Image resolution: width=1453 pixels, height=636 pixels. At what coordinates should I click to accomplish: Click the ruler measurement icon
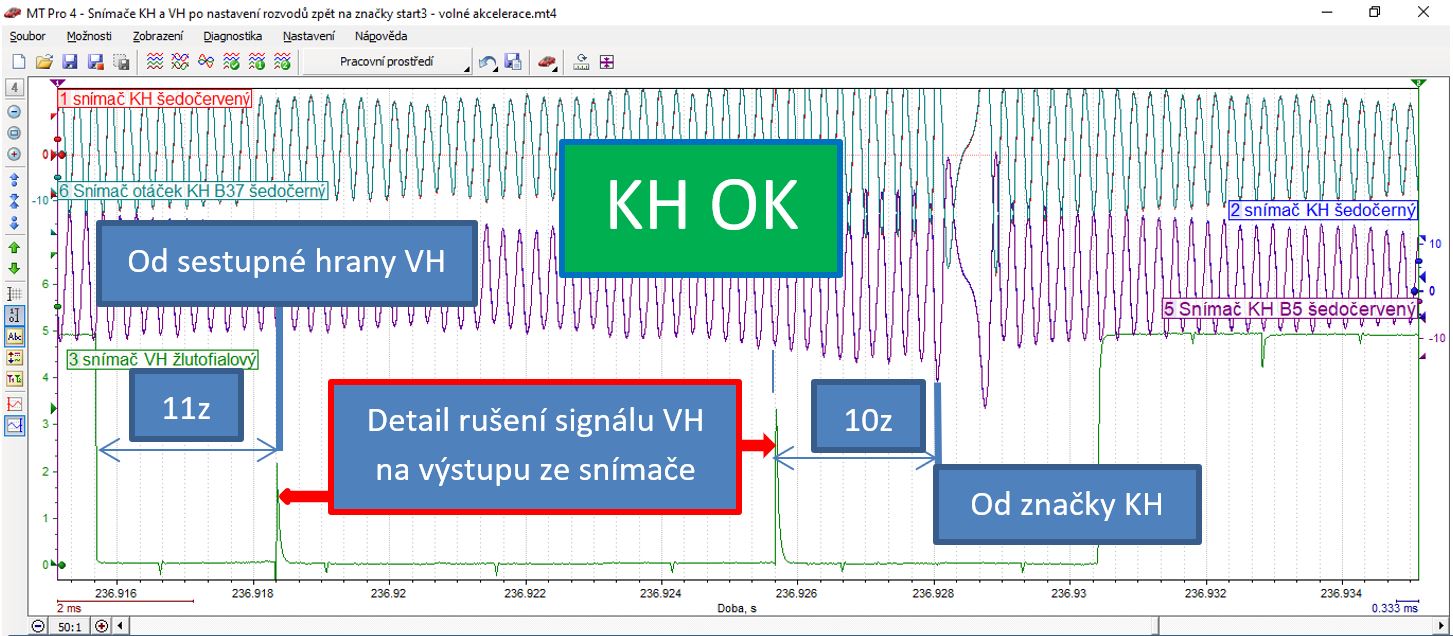[580, 62]
